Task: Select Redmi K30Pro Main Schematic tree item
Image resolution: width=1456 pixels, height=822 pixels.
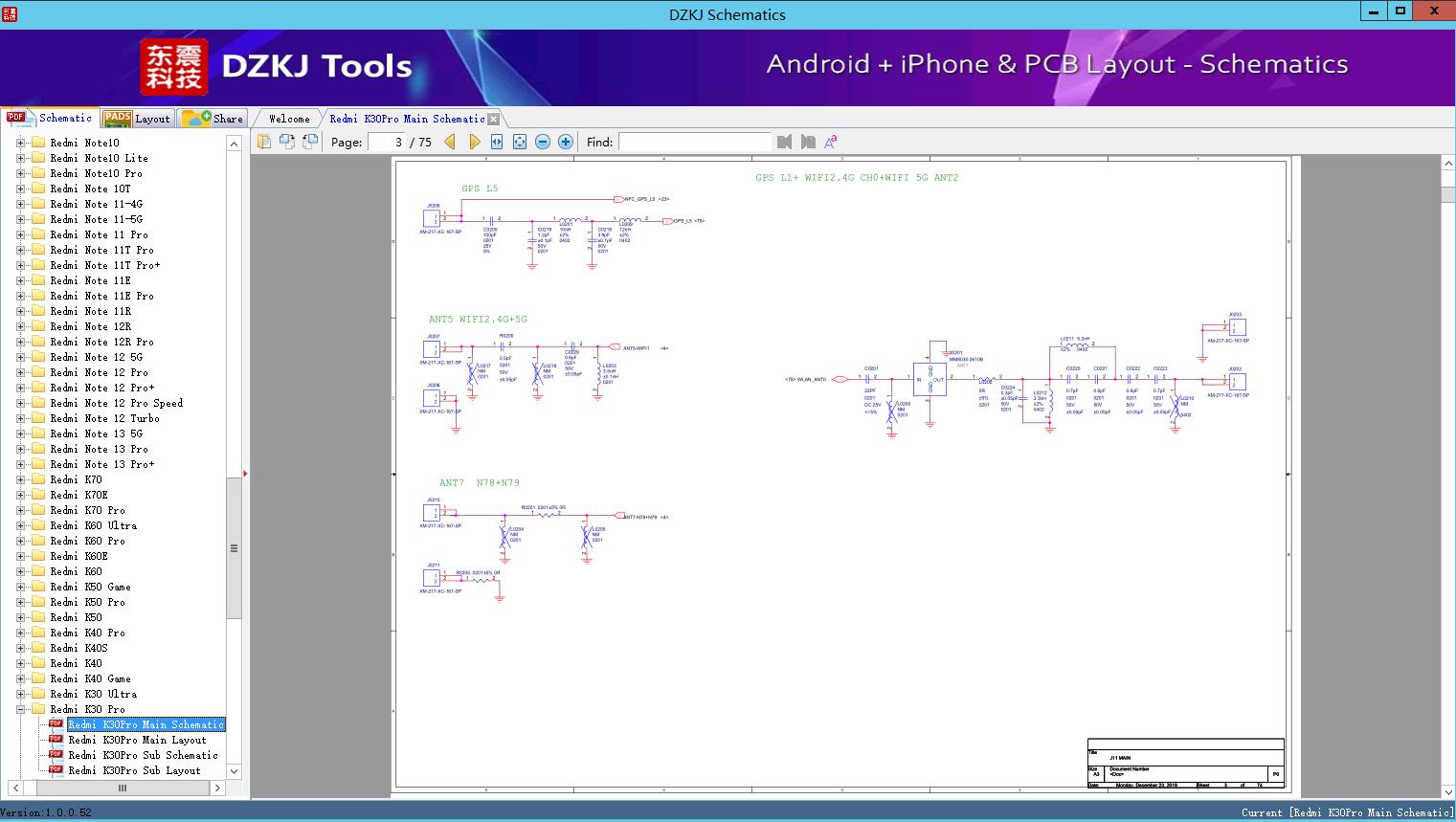Action: [146, 724]
